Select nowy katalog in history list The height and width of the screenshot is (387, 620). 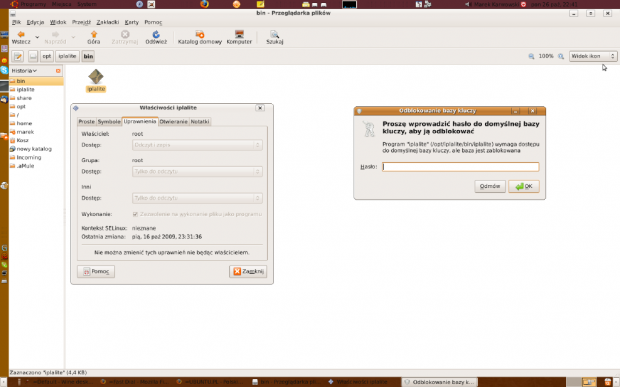(36, 149)
